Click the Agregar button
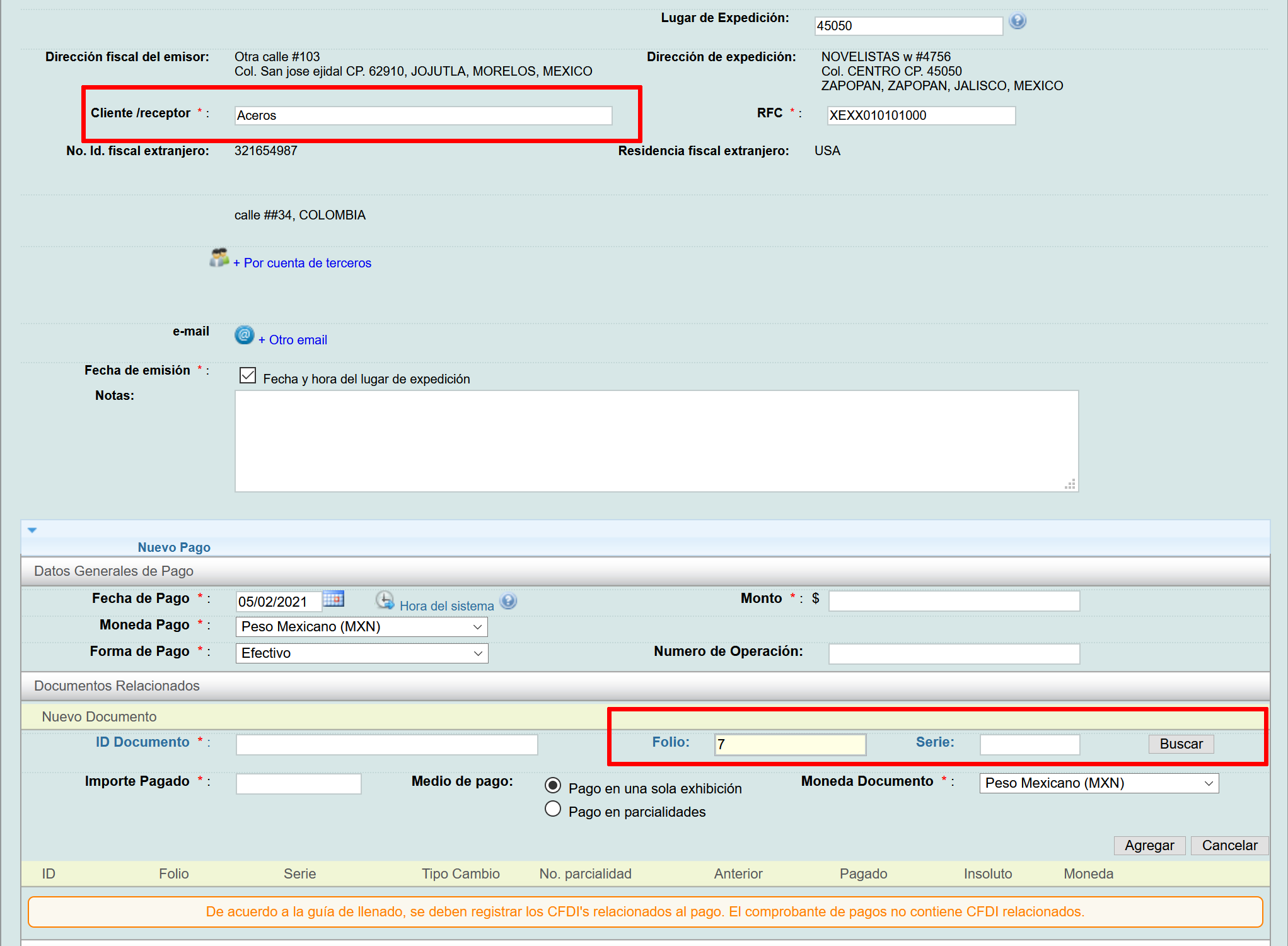This screenshot has width=1288, height=946. point(1149,846)
